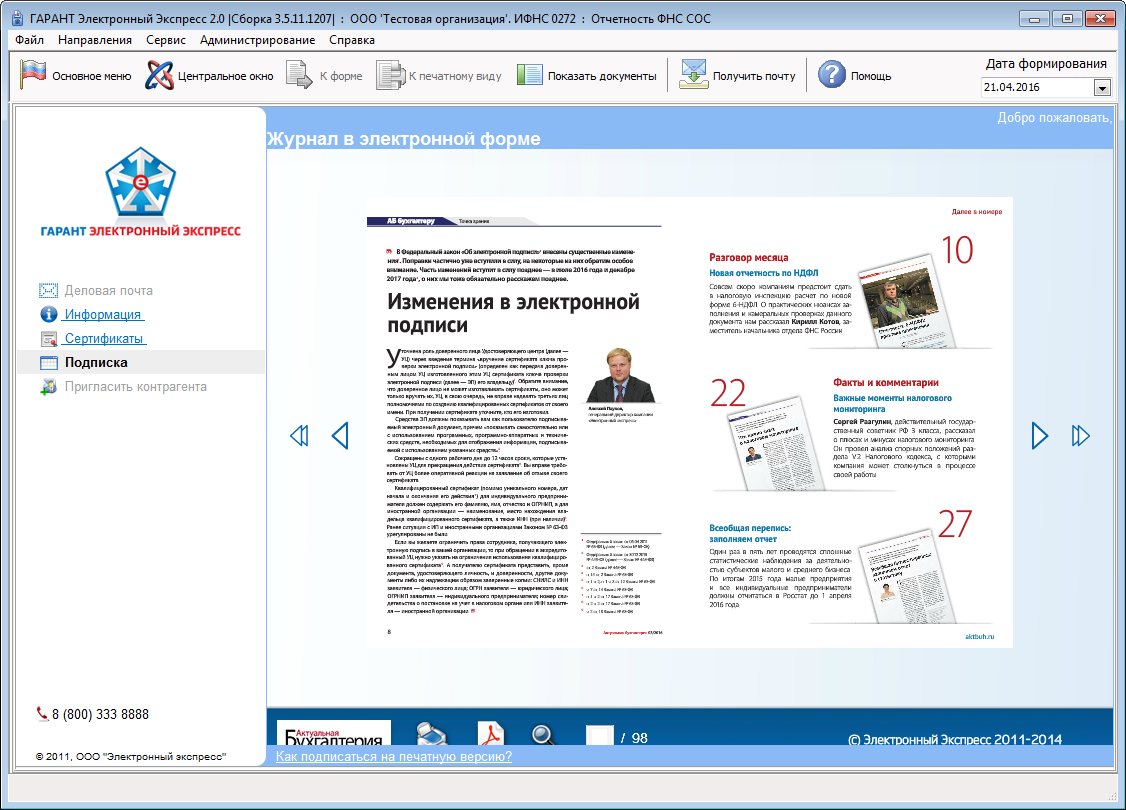Click the Добро пожаловать greeting text
Screen dimensions: 1126x810
click(x=1054, y=118)
